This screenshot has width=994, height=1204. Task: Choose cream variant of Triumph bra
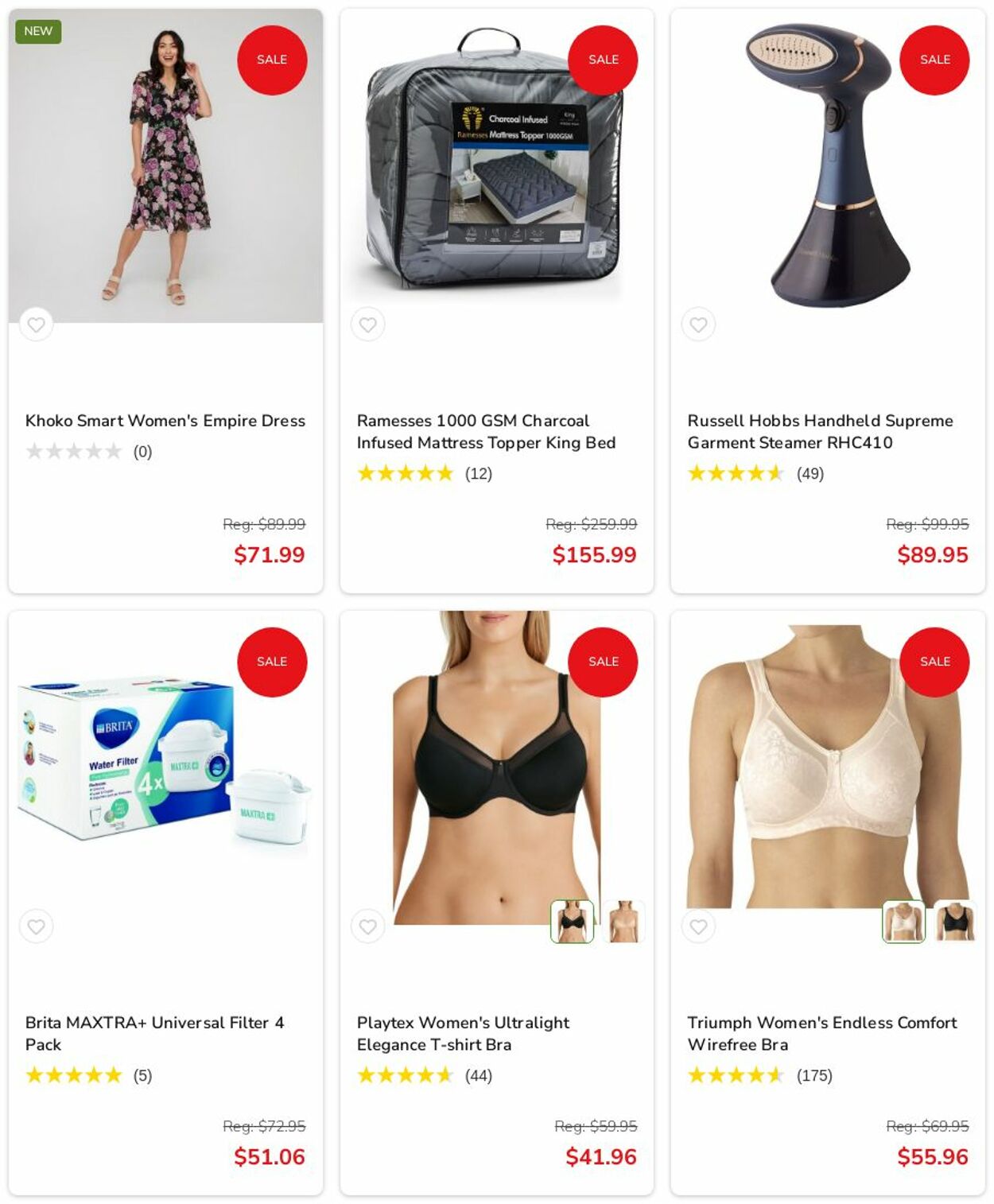(903, 922)
